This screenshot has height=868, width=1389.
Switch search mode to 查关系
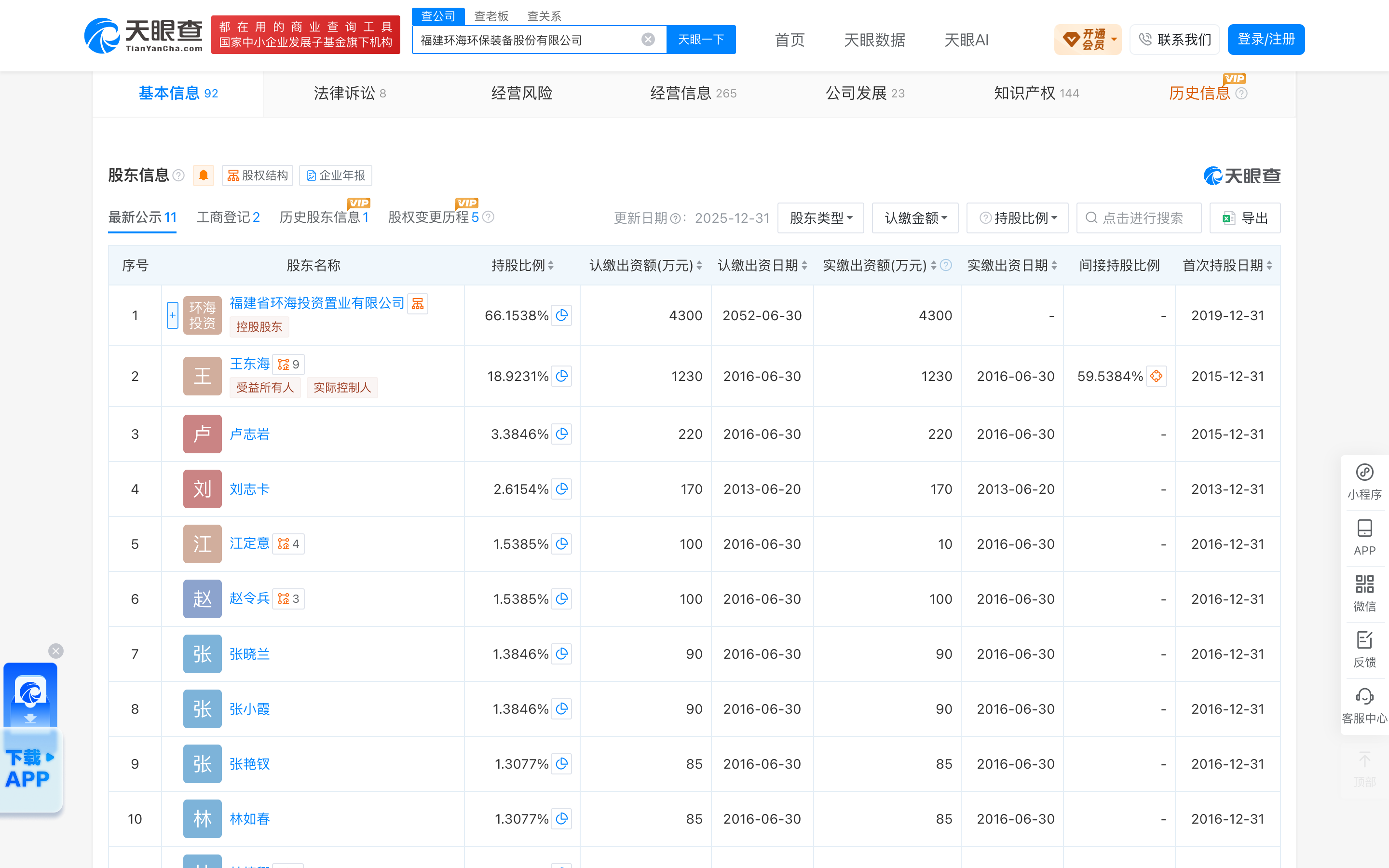(544, 16)
